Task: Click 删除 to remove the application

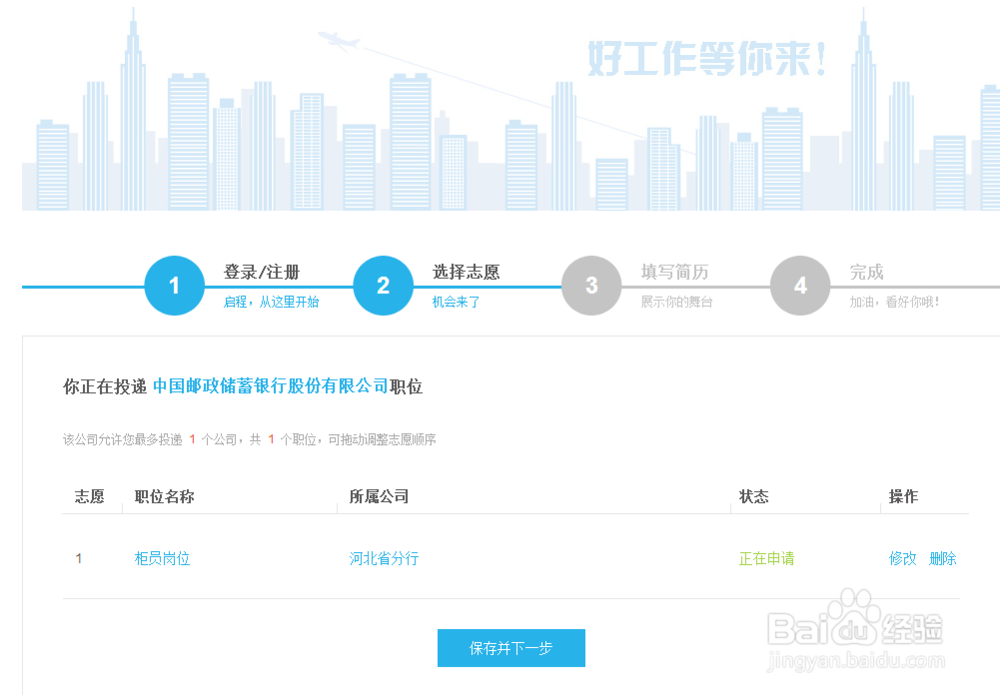Action: coord(943,559)
